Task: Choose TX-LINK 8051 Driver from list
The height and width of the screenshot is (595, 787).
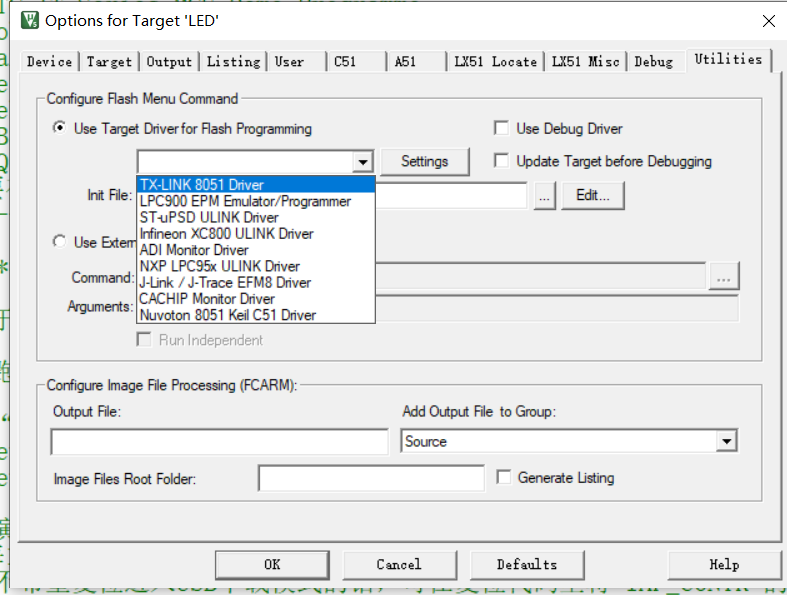Action: click(256, 185)
